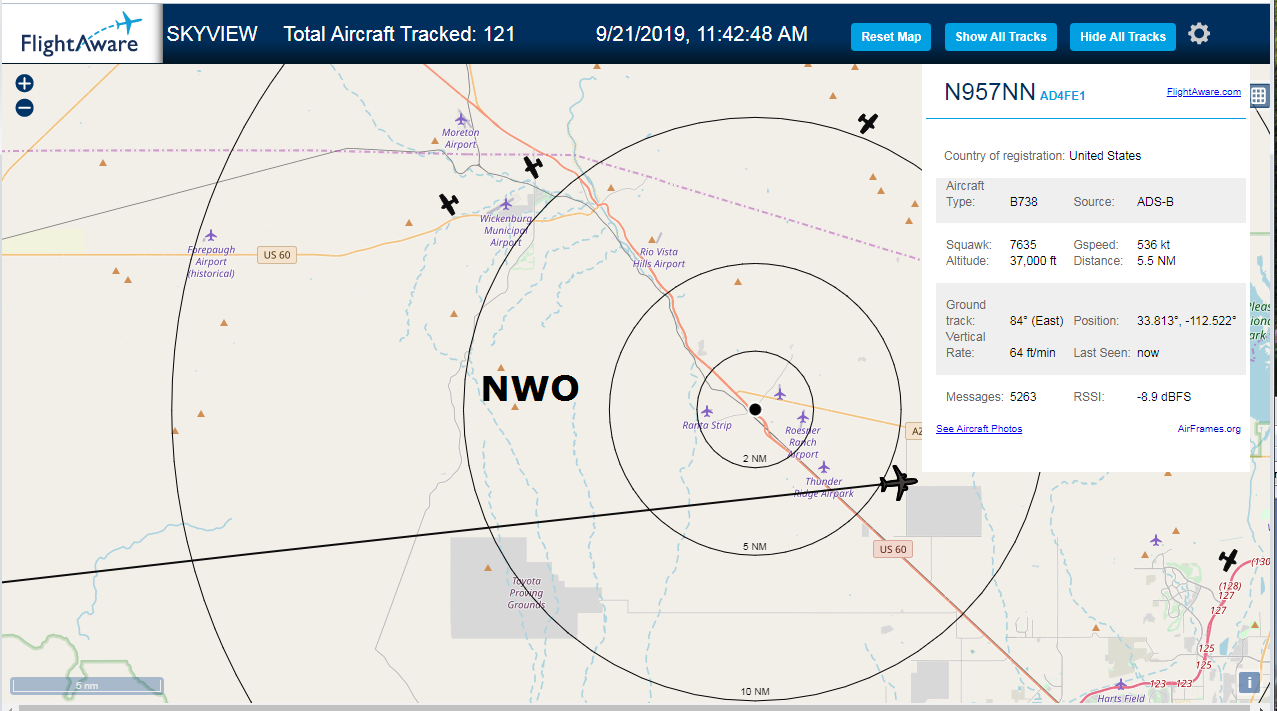This screenshot has height=711, width=1277.
Task: Select the aircraft near highway marker 128
Action: pos(1228,560)
